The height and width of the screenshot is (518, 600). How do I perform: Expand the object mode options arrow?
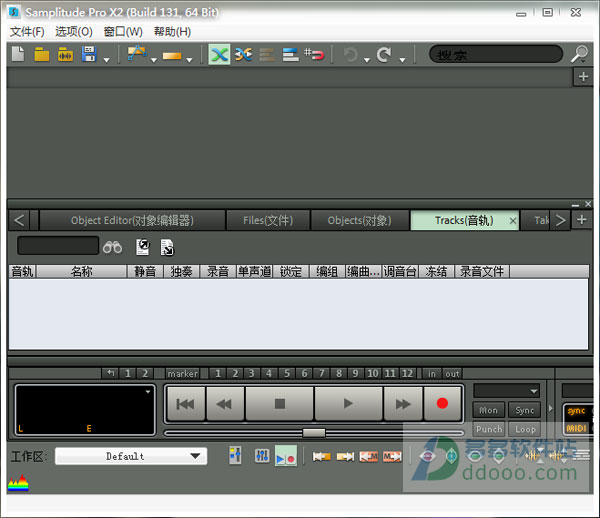189,60
